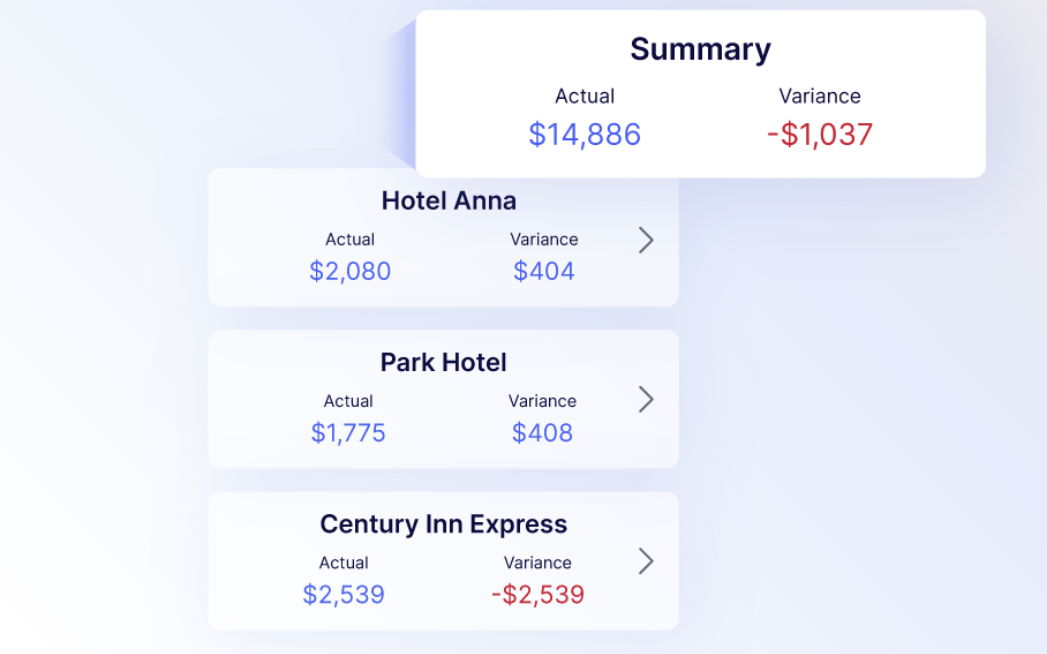The image size is (1047, 654).
Task: Expand Century Inn Express chevron
Action: pyautogui.click(x=646, y=561)
